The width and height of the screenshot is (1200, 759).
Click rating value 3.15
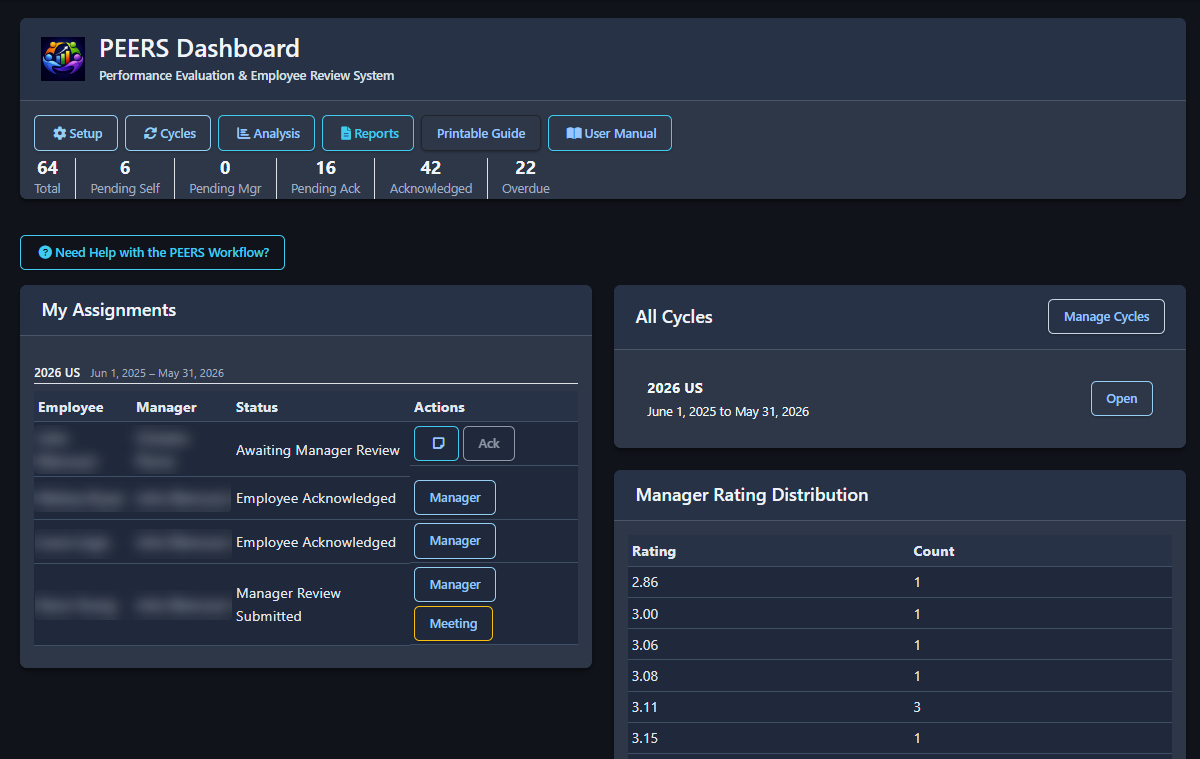[x=645, y=737]
